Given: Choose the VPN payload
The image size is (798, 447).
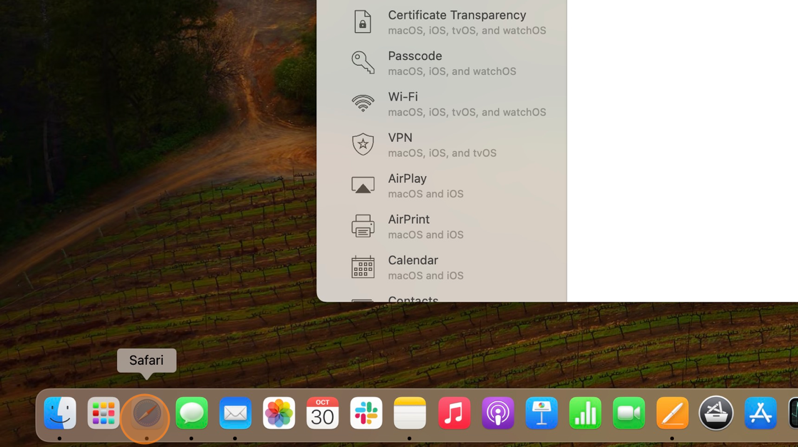Looking at the screenshot, I should pyautogui.click(x=442, y=144).
